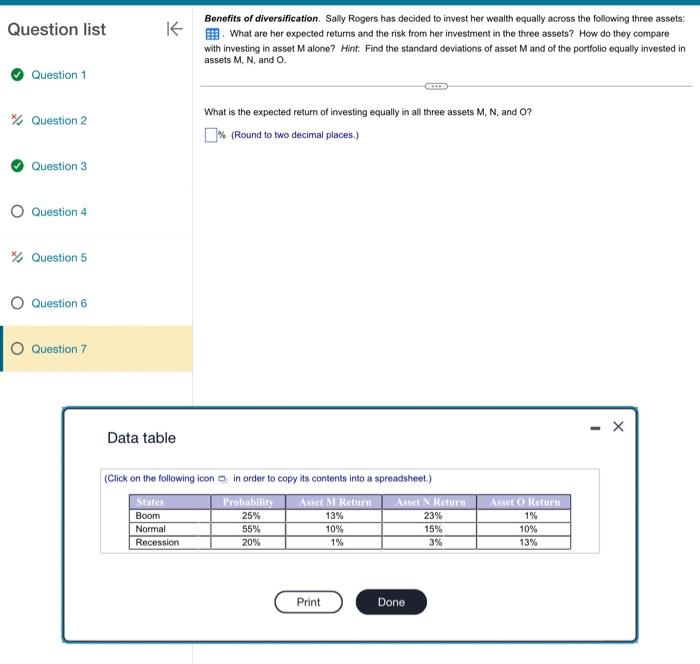Click Question 2 partial-credit status icon

pos(17,120)
